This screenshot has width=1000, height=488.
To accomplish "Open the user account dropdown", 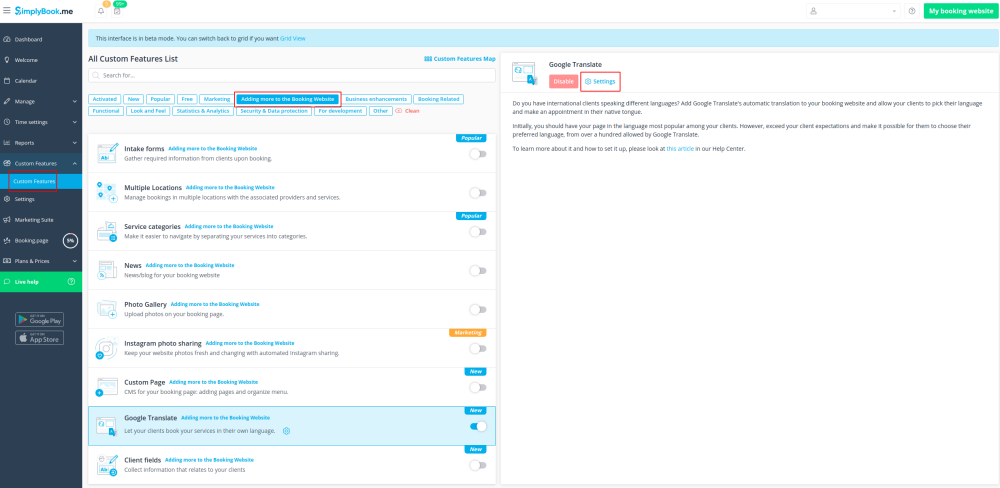I will pyautogui.click(x=852, y=11).
